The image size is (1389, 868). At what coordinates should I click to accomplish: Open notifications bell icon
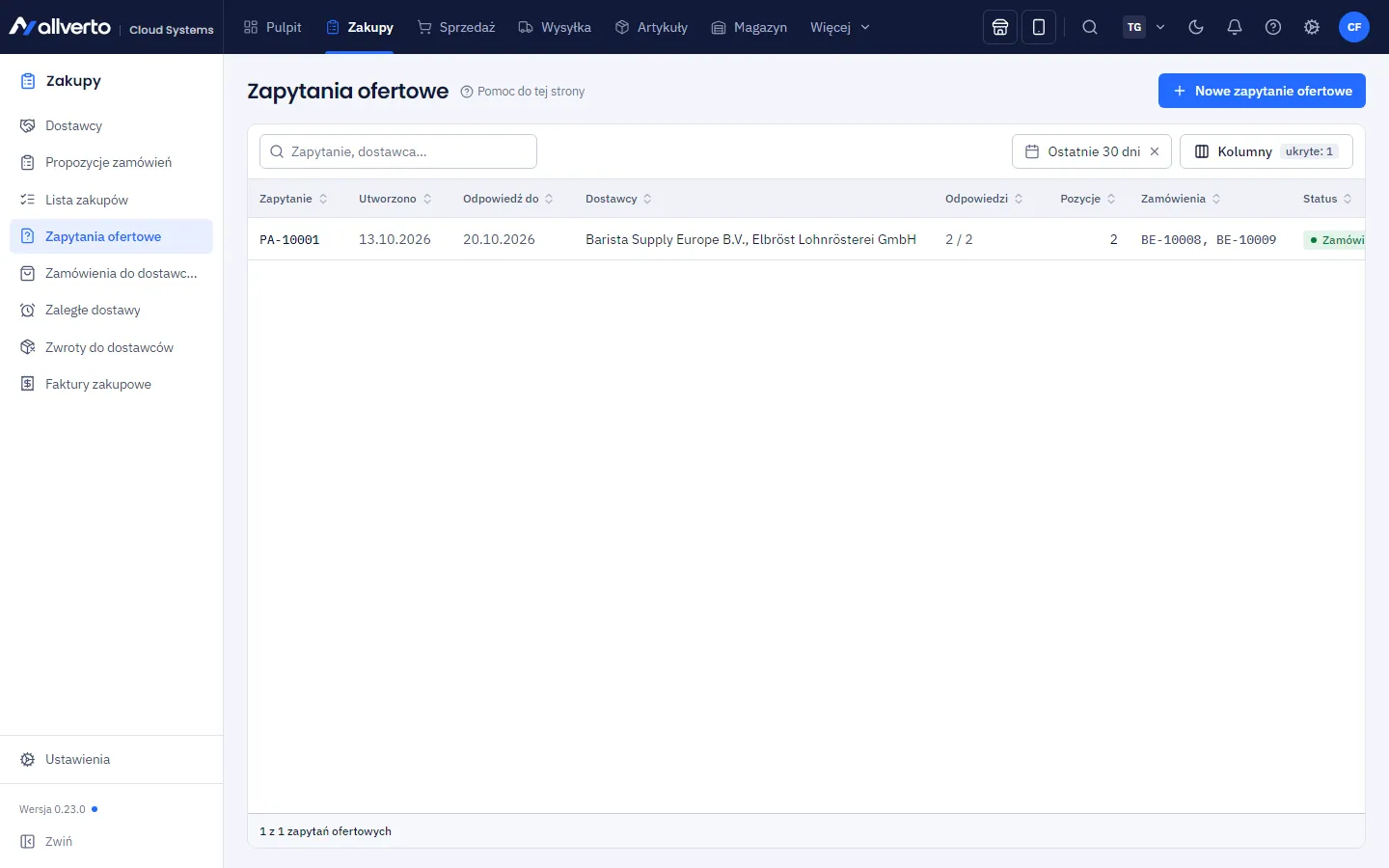coord(1235,27)
